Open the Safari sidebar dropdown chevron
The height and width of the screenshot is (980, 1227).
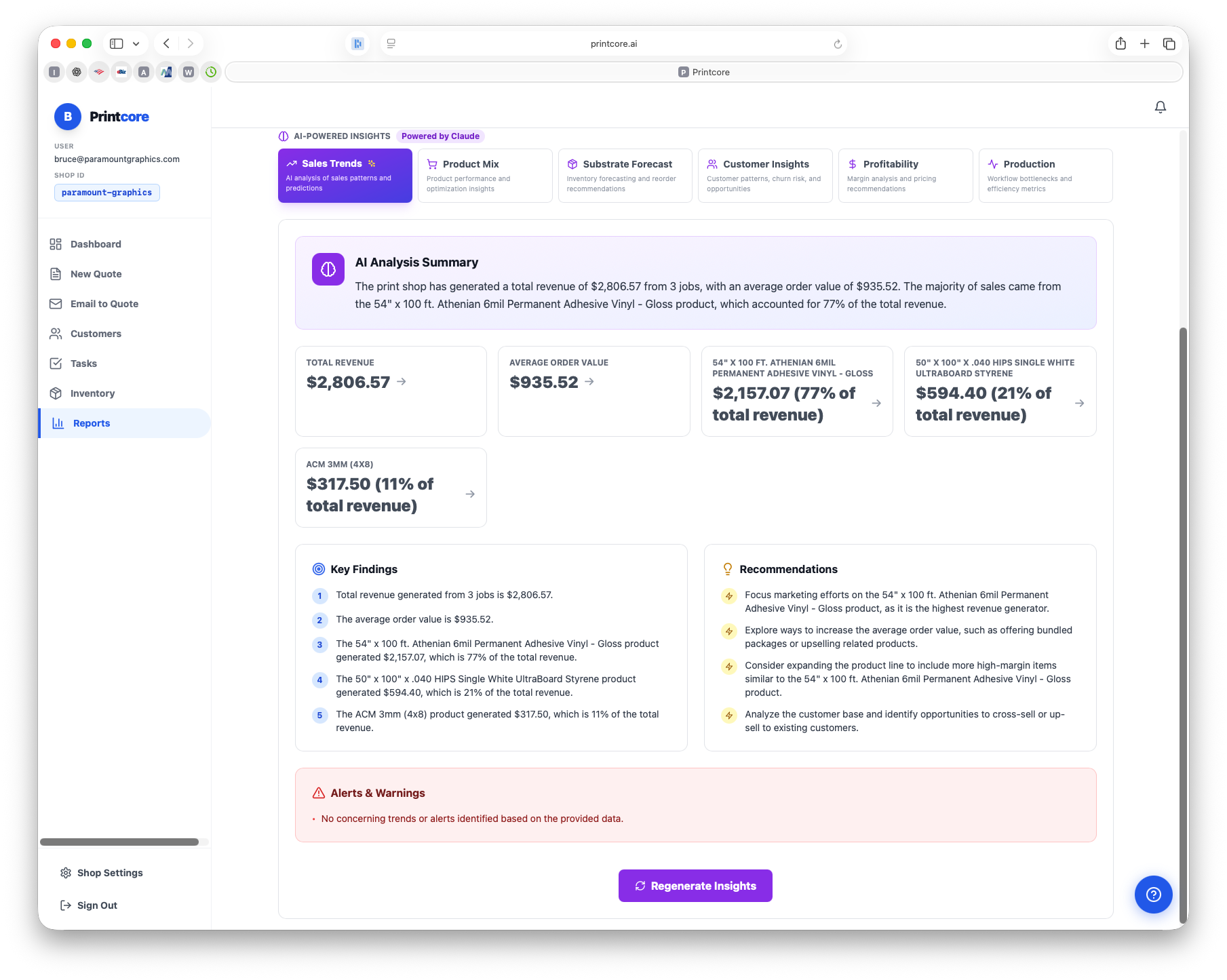tap(136, 43)
